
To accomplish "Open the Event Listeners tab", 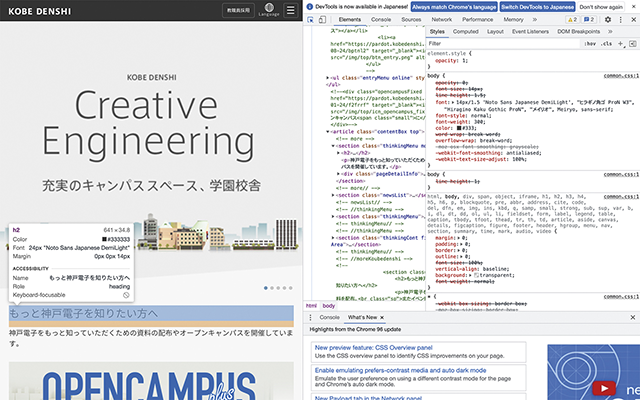I will click(x=530, y=31).
